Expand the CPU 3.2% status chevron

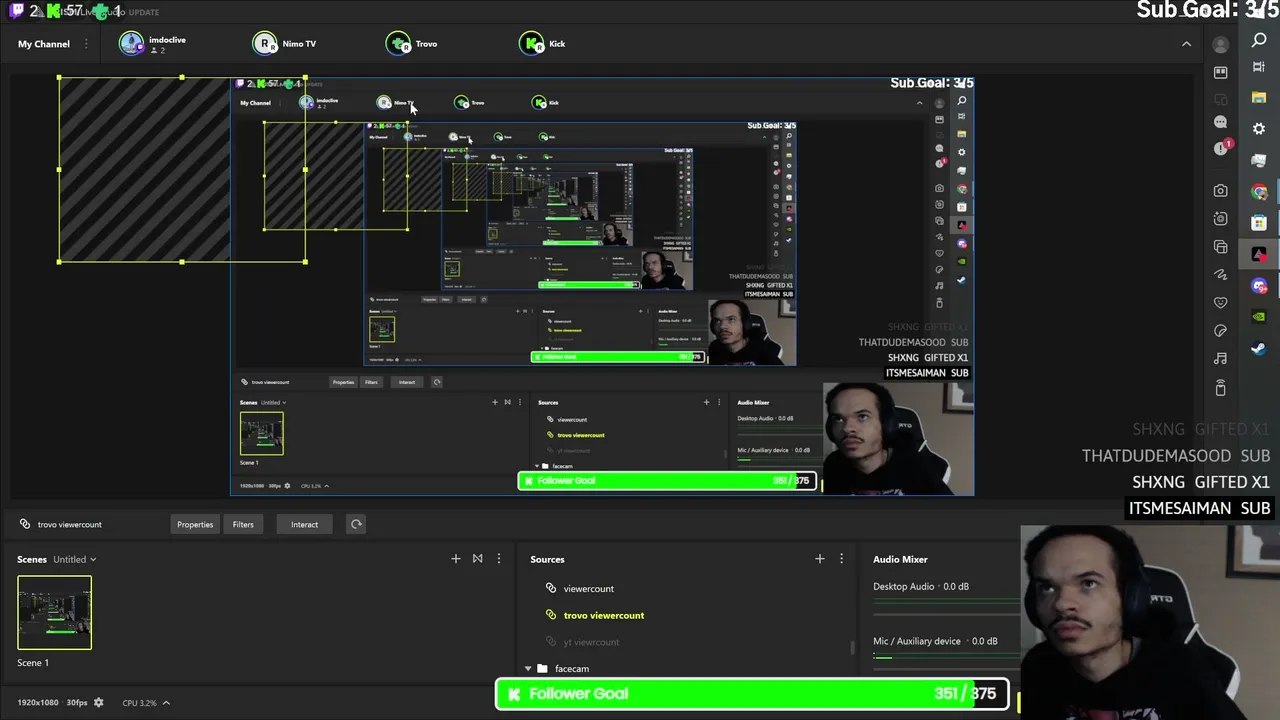pyautogui.click(x=166, y=703)
